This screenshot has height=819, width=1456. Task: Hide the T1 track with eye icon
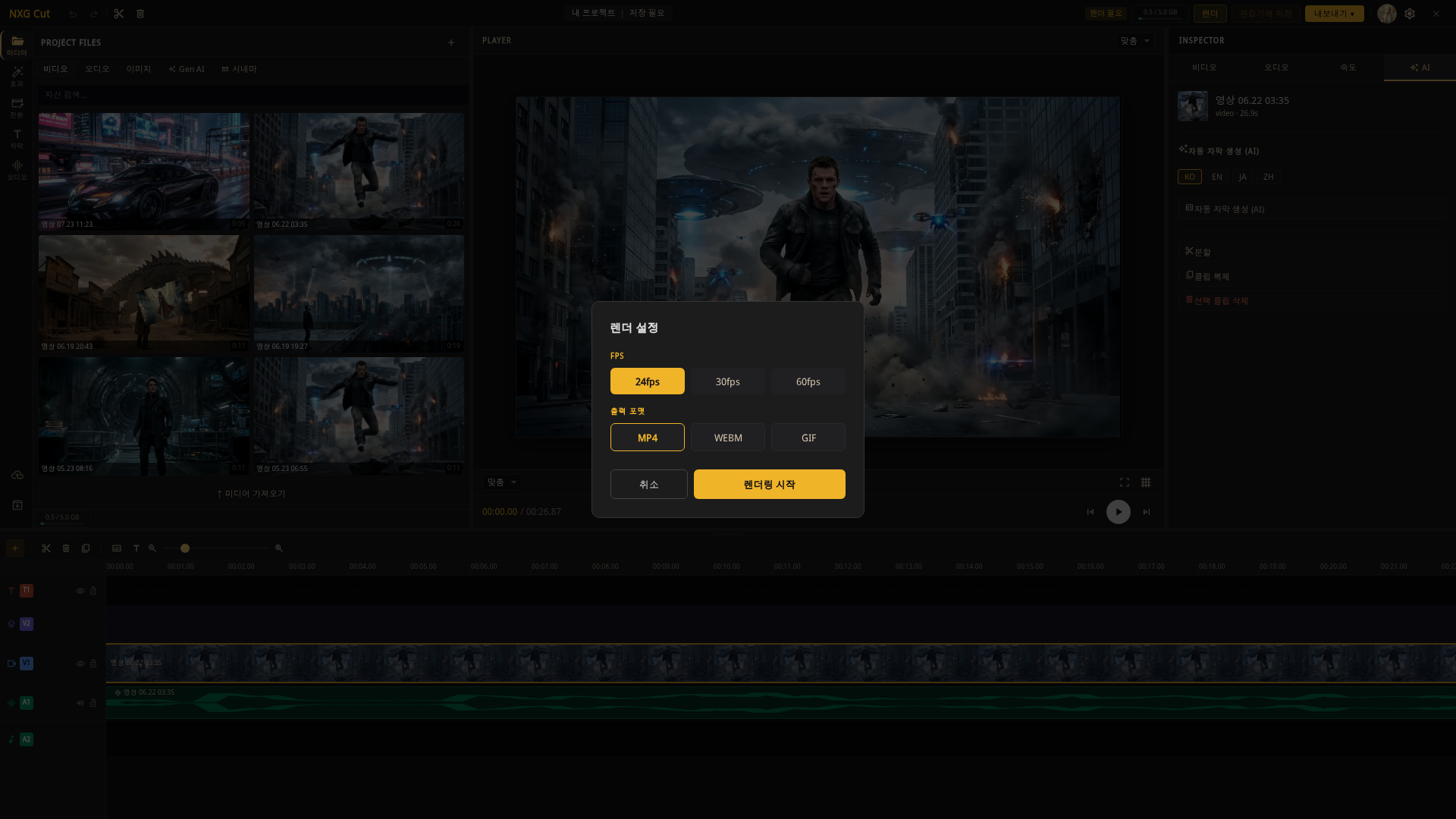[x=80, y=591]
